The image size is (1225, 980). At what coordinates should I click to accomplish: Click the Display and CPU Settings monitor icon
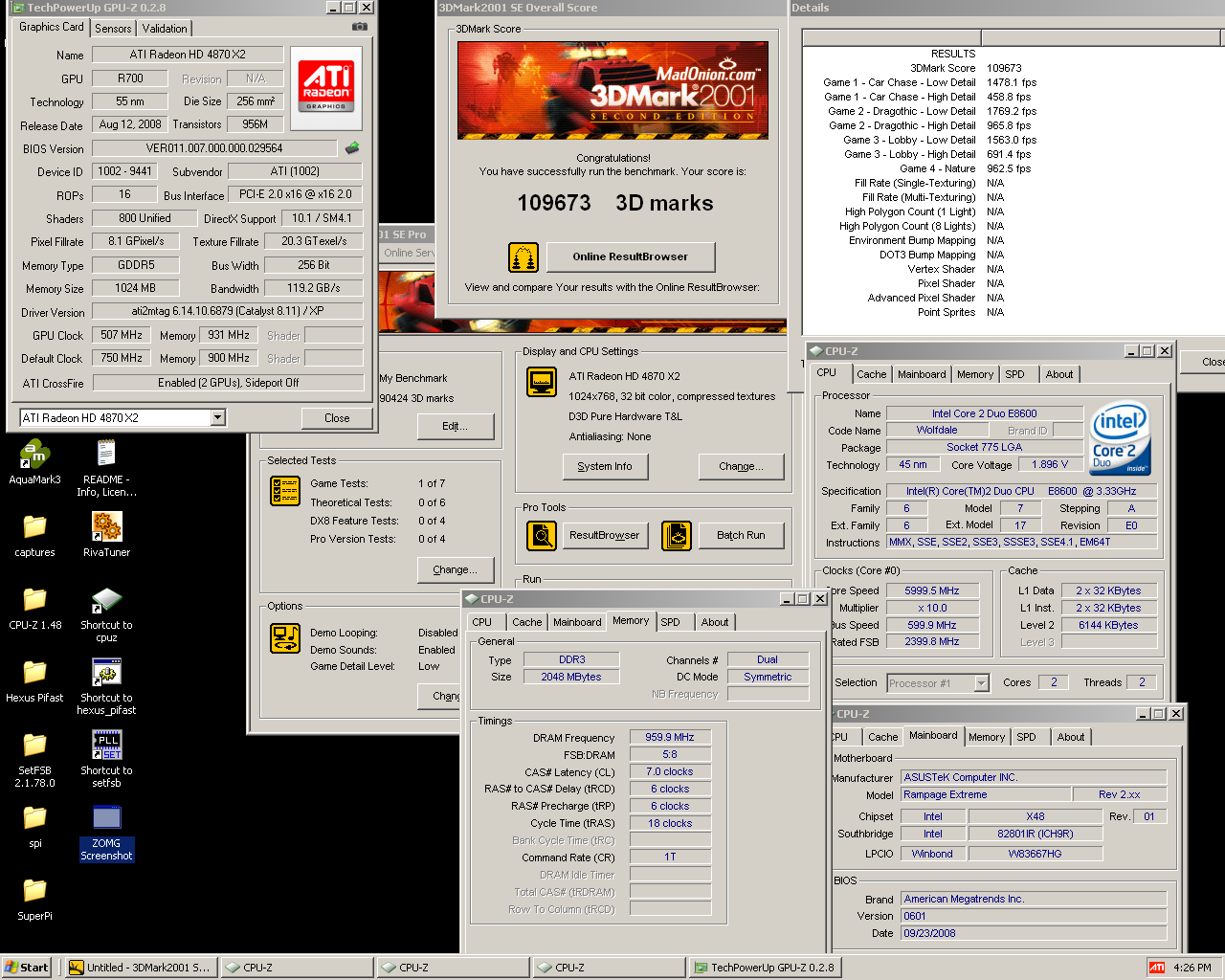(542, 382)
